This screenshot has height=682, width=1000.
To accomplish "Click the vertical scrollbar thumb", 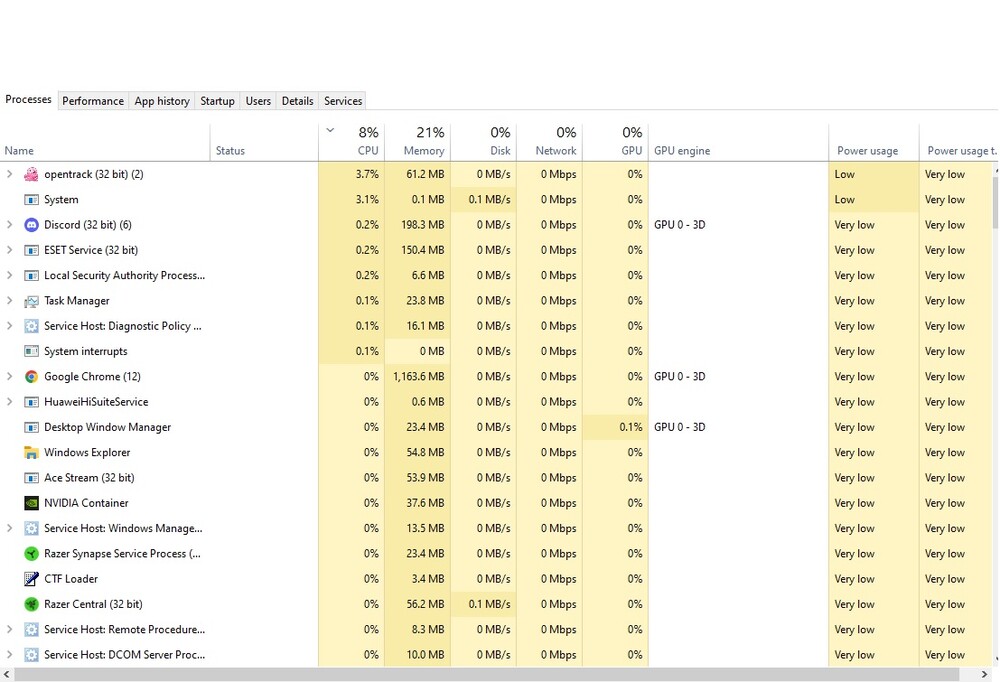I will [x=996, y=202].
